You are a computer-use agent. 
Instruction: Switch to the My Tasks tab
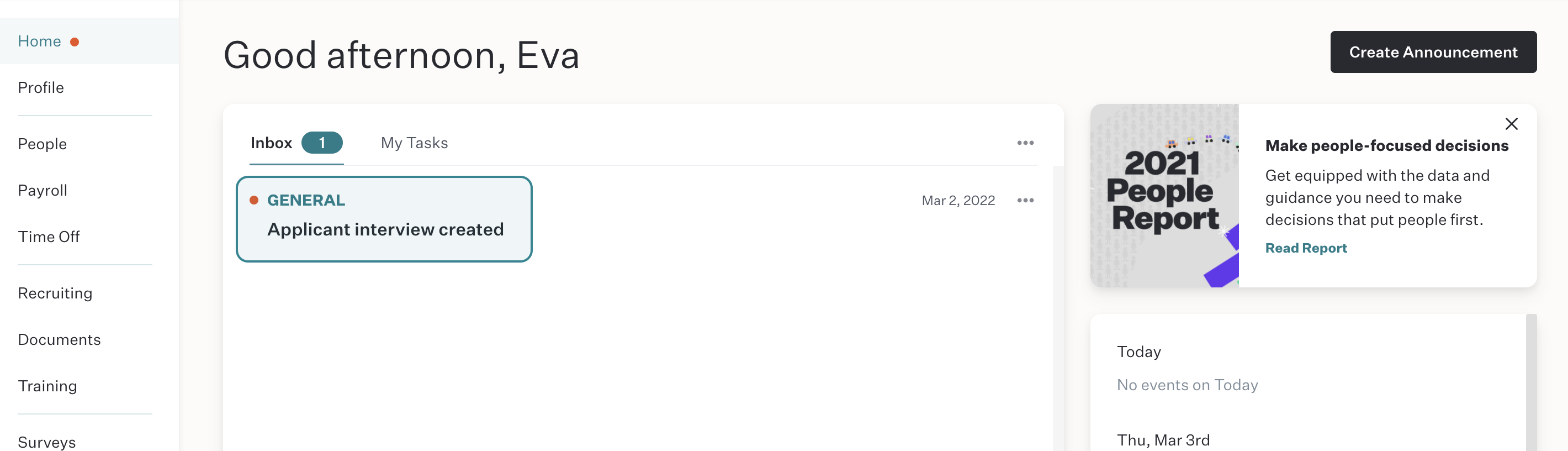tap(414, 143)
